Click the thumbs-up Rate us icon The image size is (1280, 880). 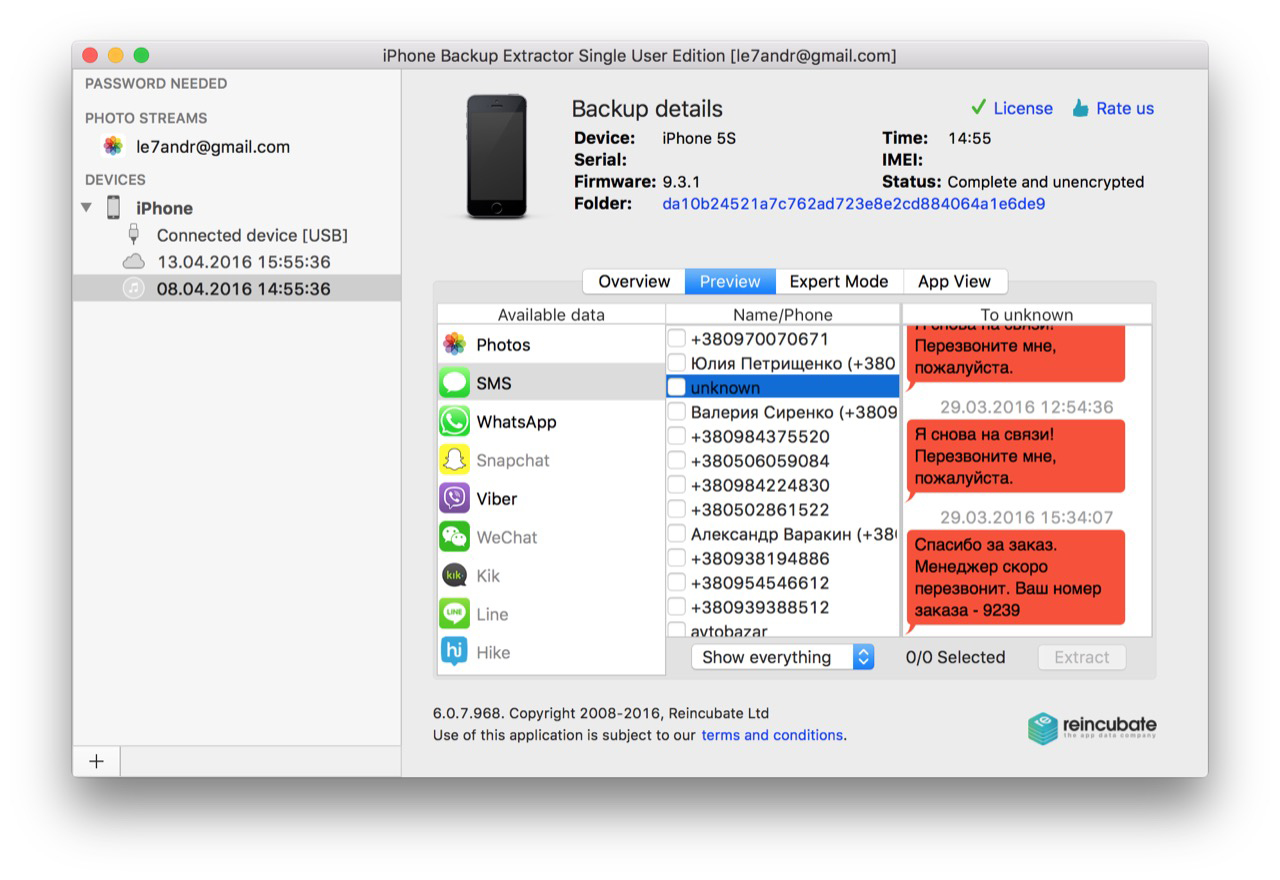1080,108
